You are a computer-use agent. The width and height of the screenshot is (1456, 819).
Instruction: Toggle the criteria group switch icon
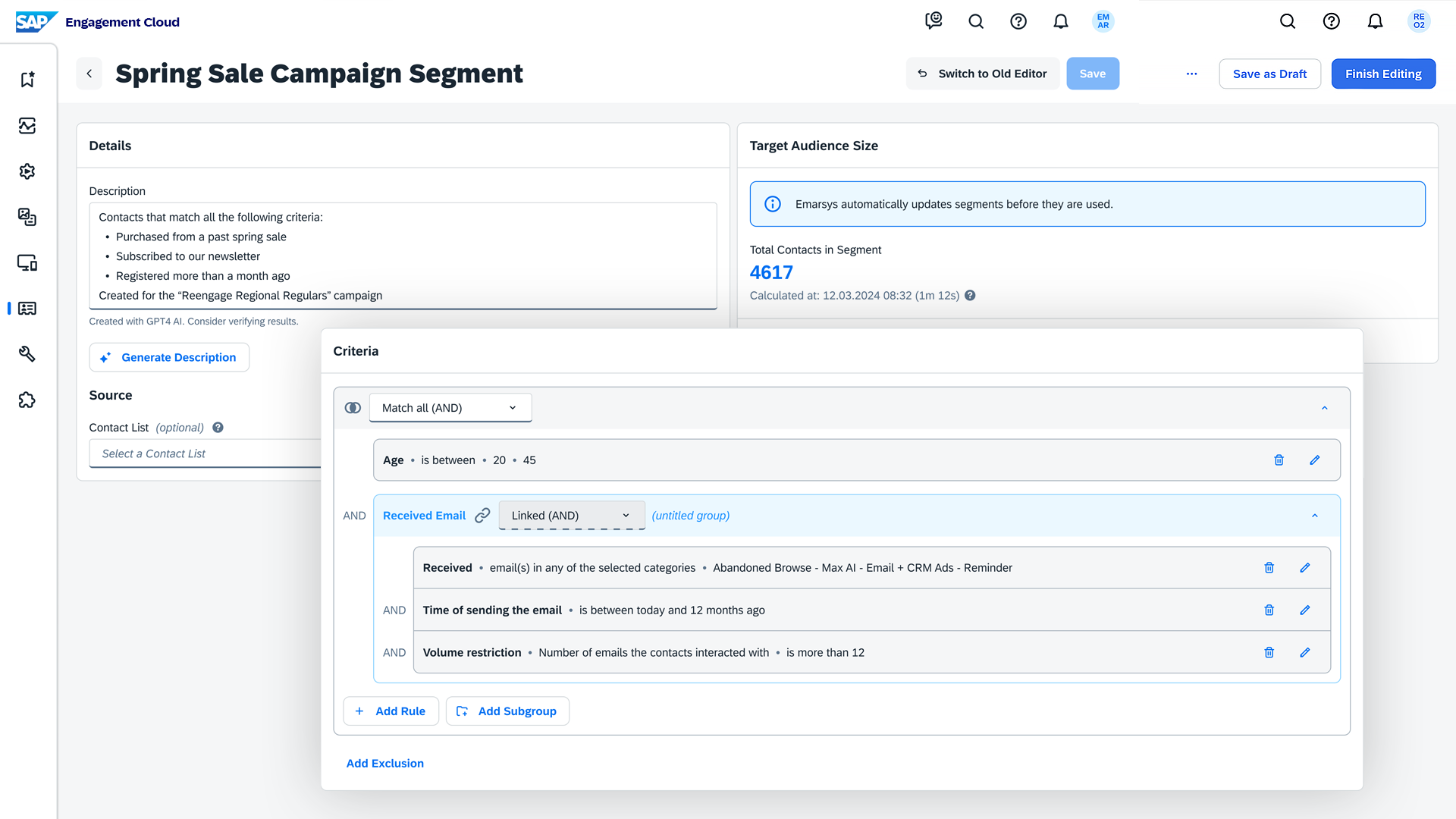click(x=353, y=408)
